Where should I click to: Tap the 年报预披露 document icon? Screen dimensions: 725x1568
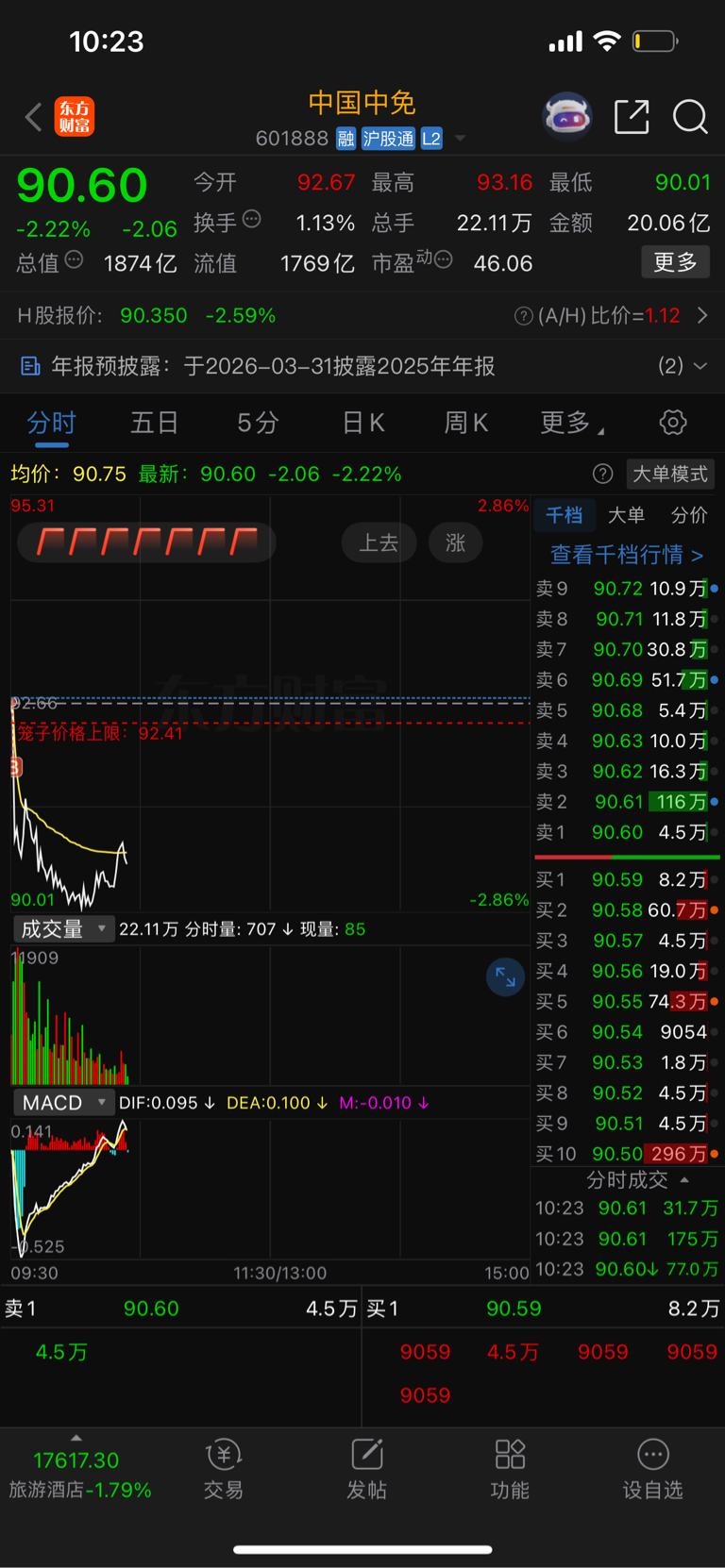coord(30,366)
